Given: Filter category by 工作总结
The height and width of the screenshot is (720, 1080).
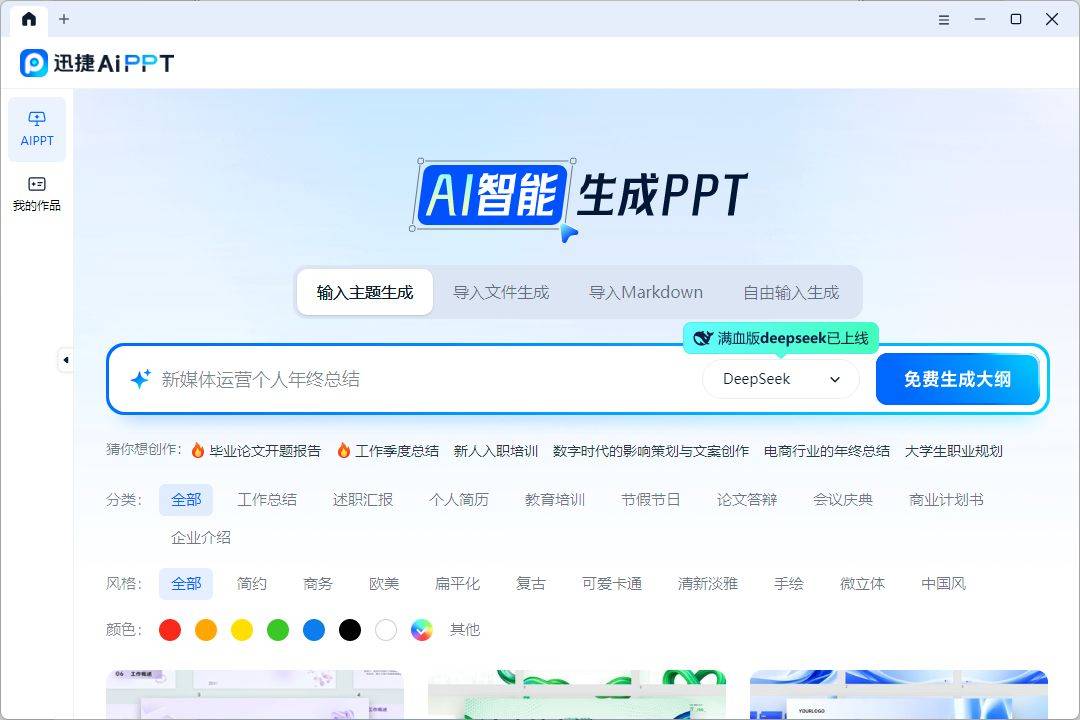Looking at the screenshot, I should point(267,500).
